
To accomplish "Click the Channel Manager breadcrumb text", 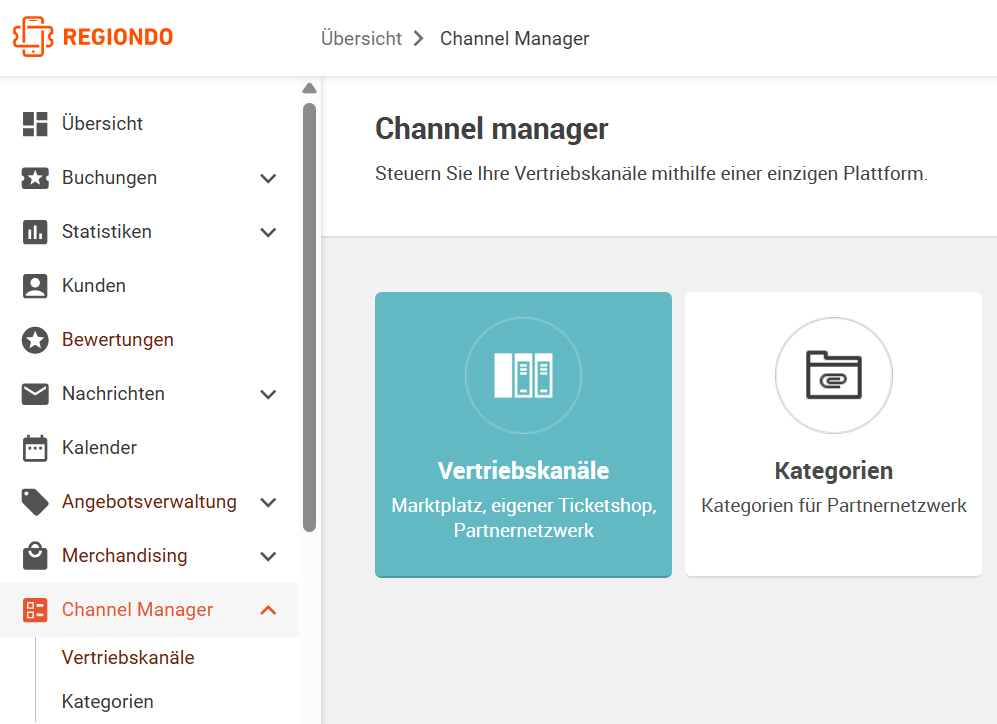I will pyautogui.click(x=514, y=39).
